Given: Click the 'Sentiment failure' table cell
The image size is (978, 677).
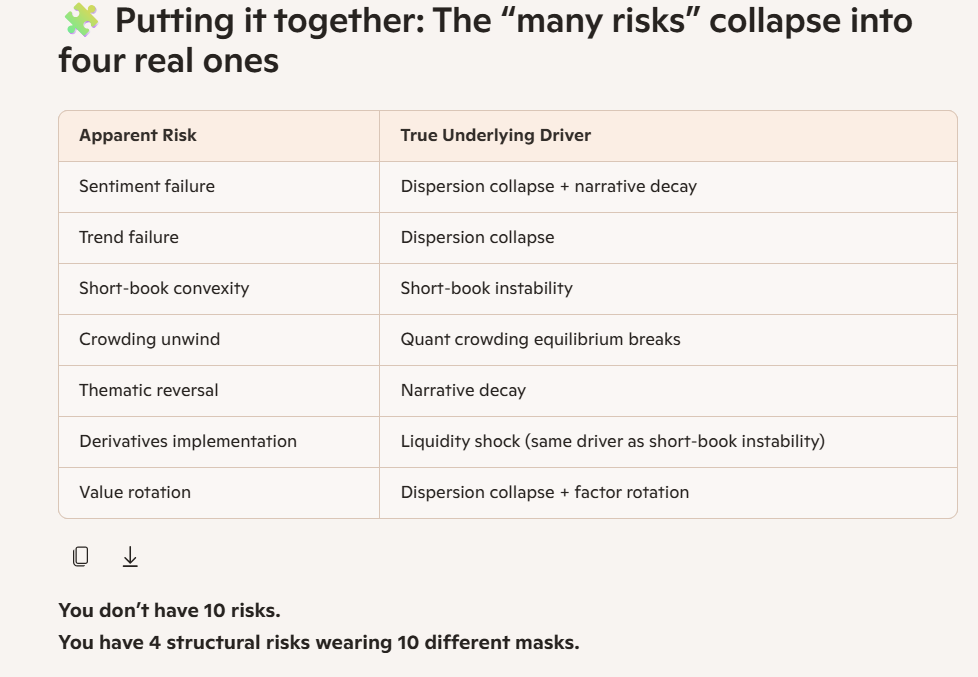Looking at the screenshot, I should (219, 187).
